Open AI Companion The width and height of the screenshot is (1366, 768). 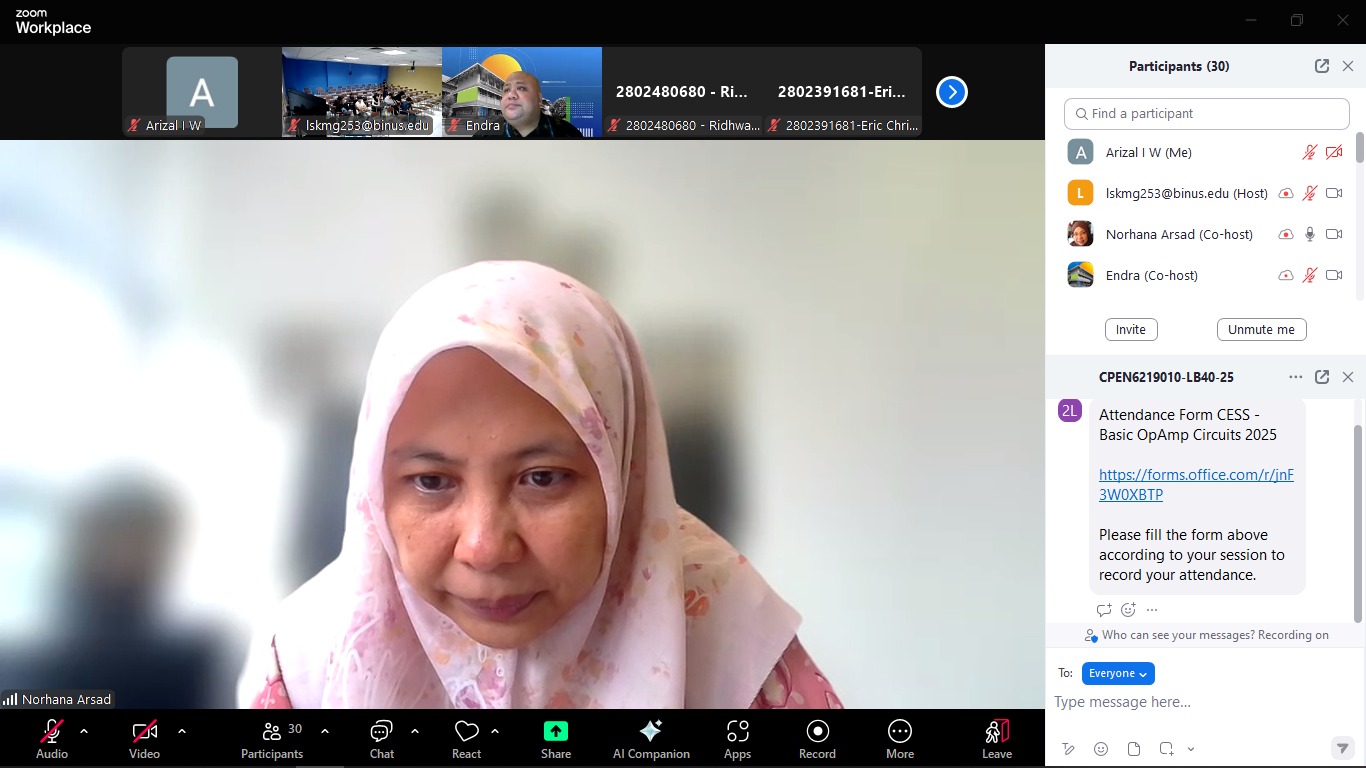pos(651,739)
